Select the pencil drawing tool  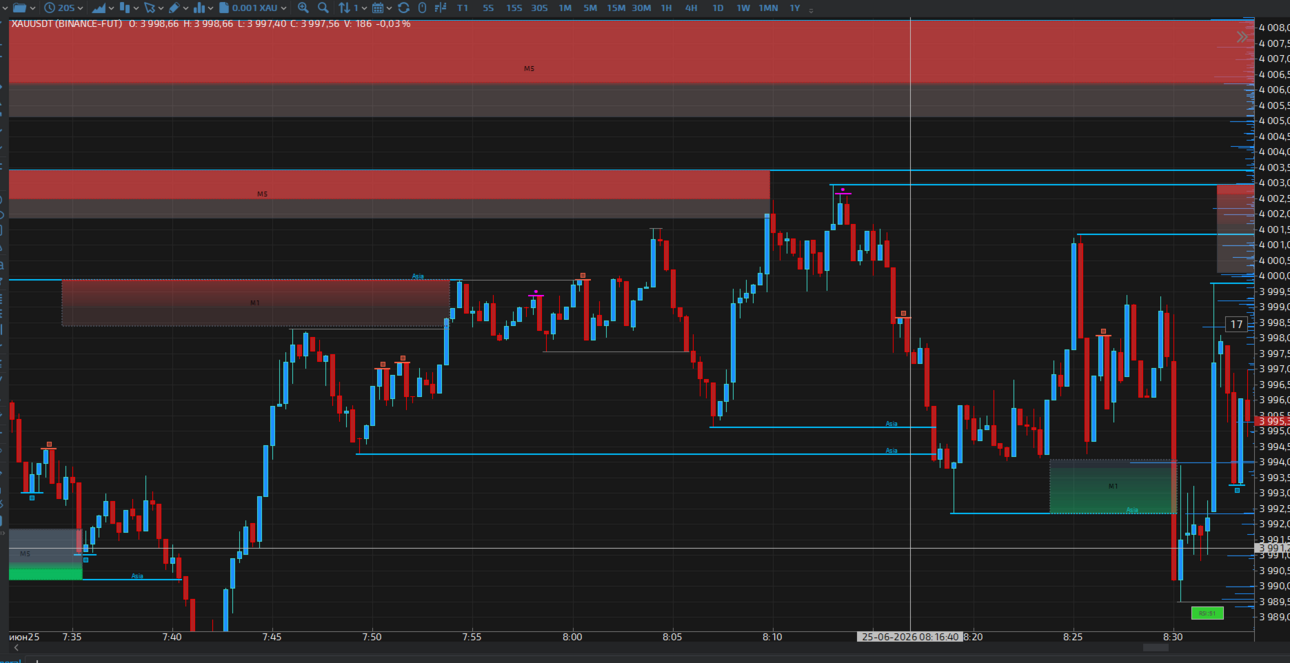click(x=174, y=7)
